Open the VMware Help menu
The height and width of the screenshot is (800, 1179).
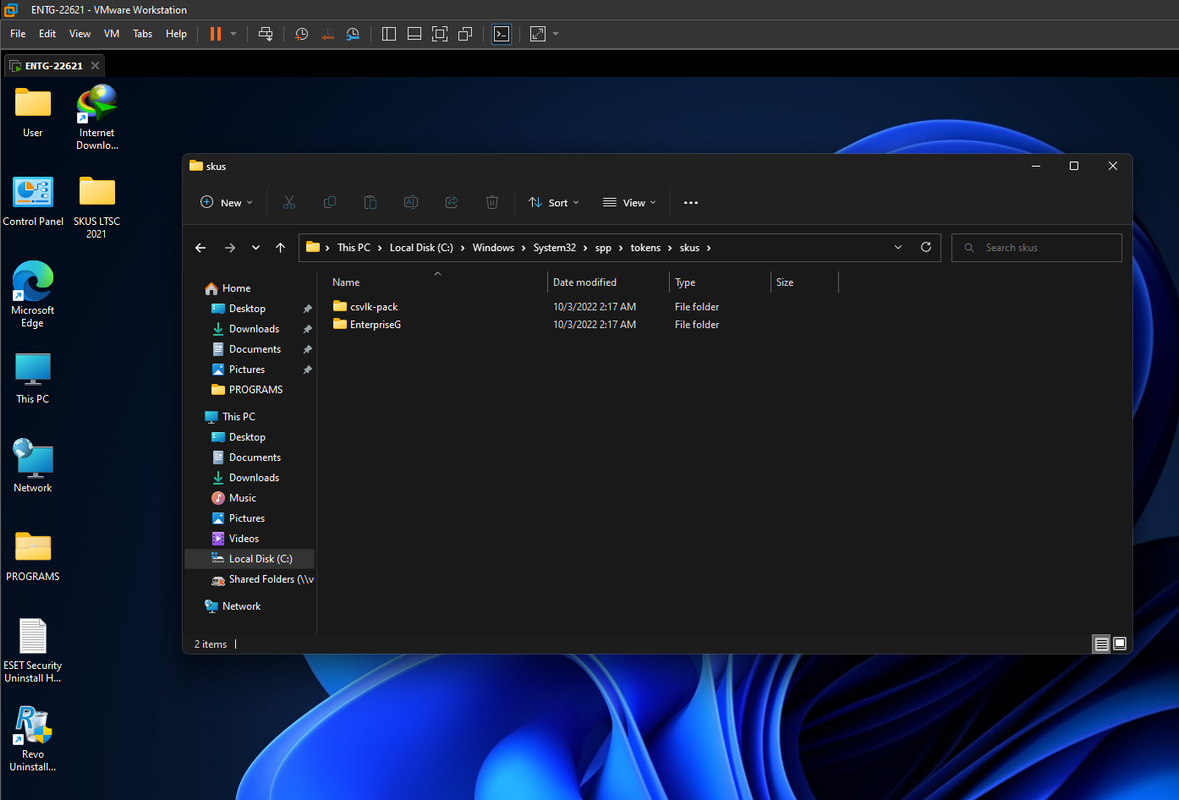click(x=176, y=34)
